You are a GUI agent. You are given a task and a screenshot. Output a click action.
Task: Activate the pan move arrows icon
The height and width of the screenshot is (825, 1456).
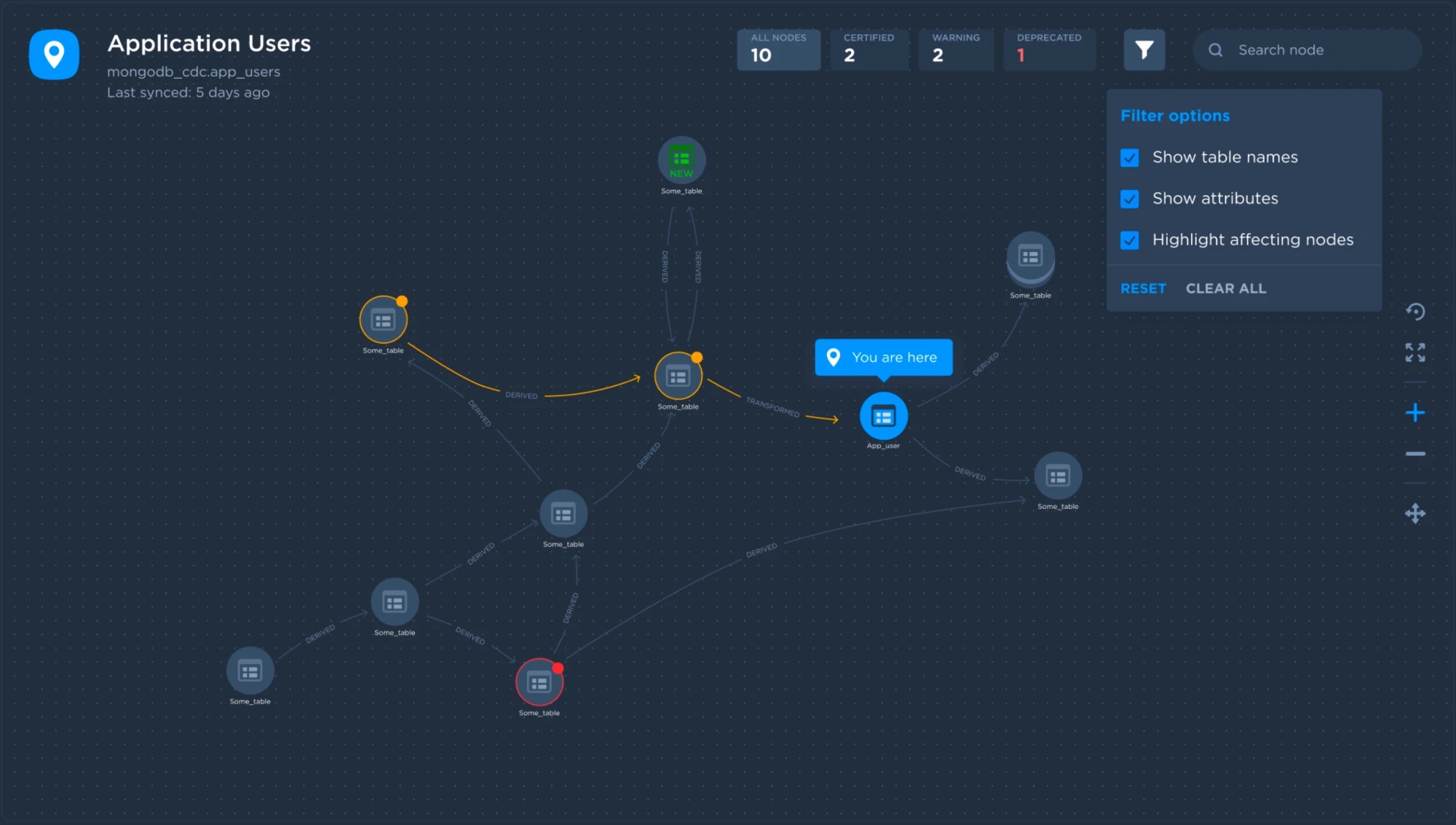pyautogui.click(x=1415, y=513)
